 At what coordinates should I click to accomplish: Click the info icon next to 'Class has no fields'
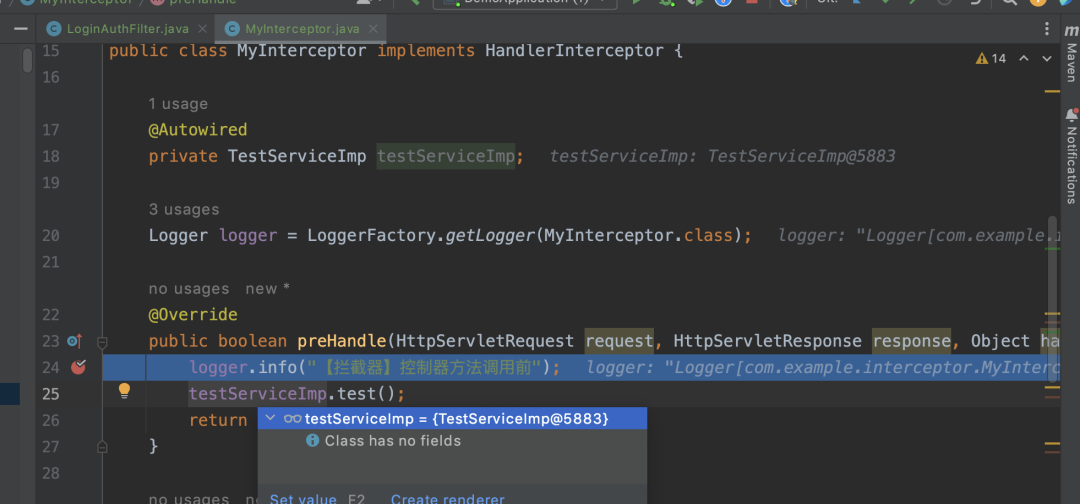pos(313,440)
